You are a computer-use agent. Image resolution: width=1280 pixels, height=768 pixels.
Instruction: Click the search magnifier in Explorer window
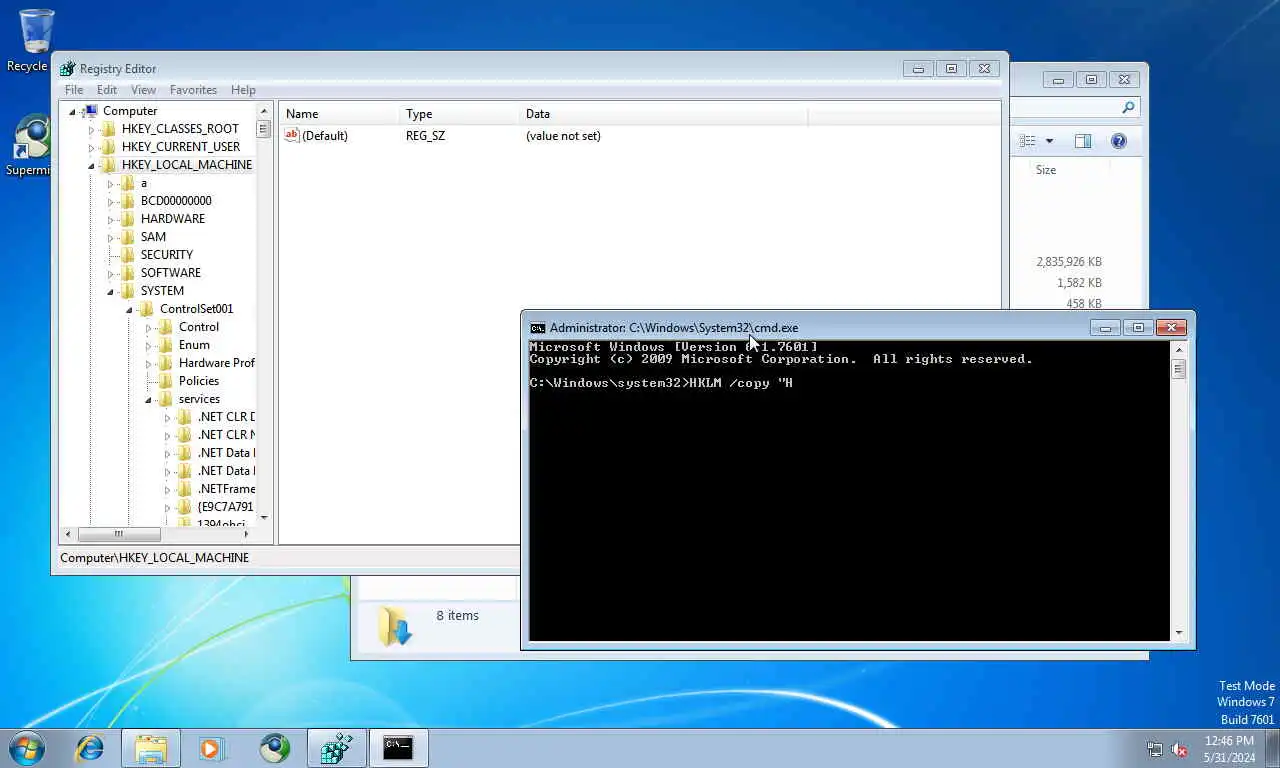pyautogui.click(x=1128, y=107)
